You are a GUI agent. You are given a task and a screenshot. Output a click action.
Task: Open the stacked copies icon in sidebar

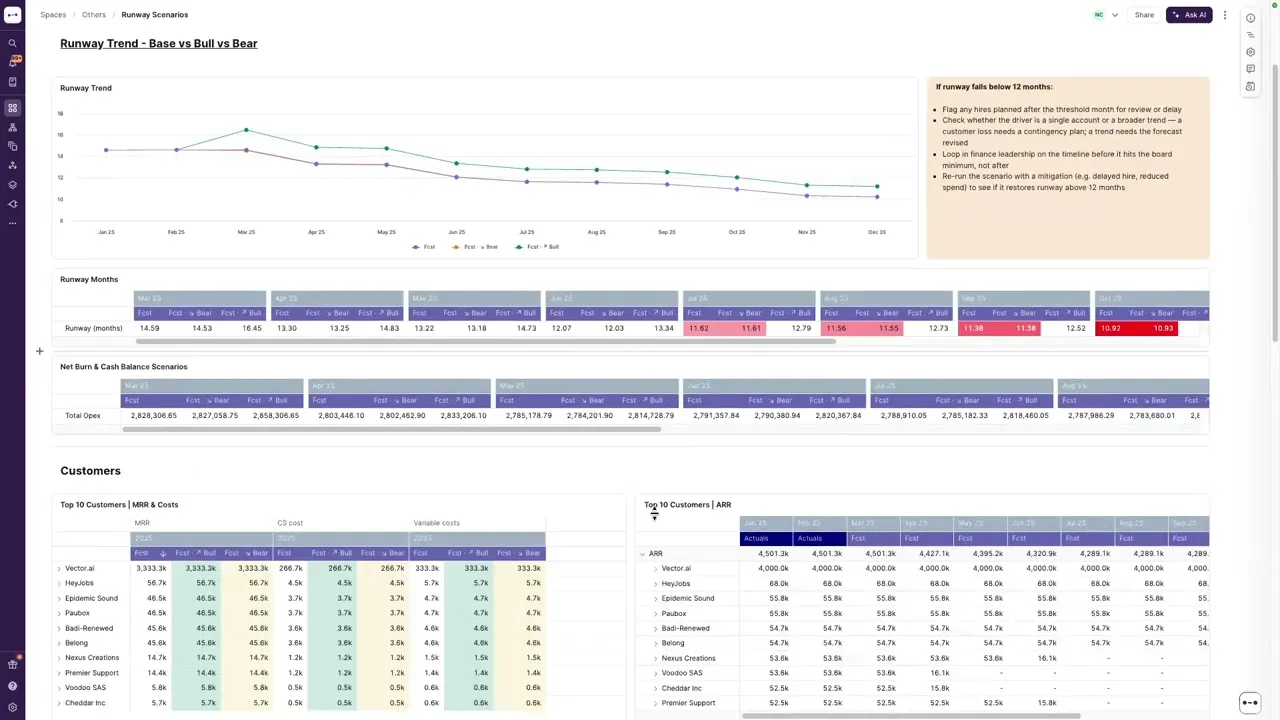coord(12,146)
